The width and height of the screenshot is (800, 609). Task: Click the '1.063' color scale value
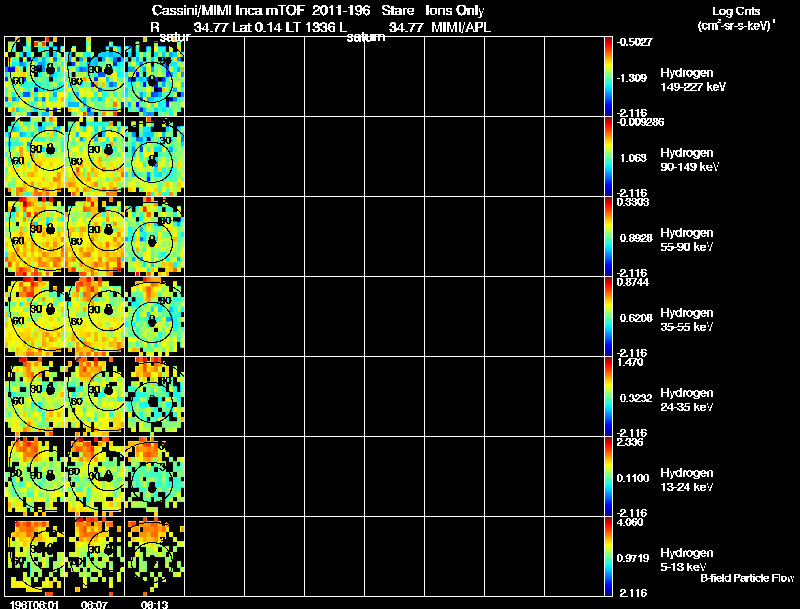(634, 158)
